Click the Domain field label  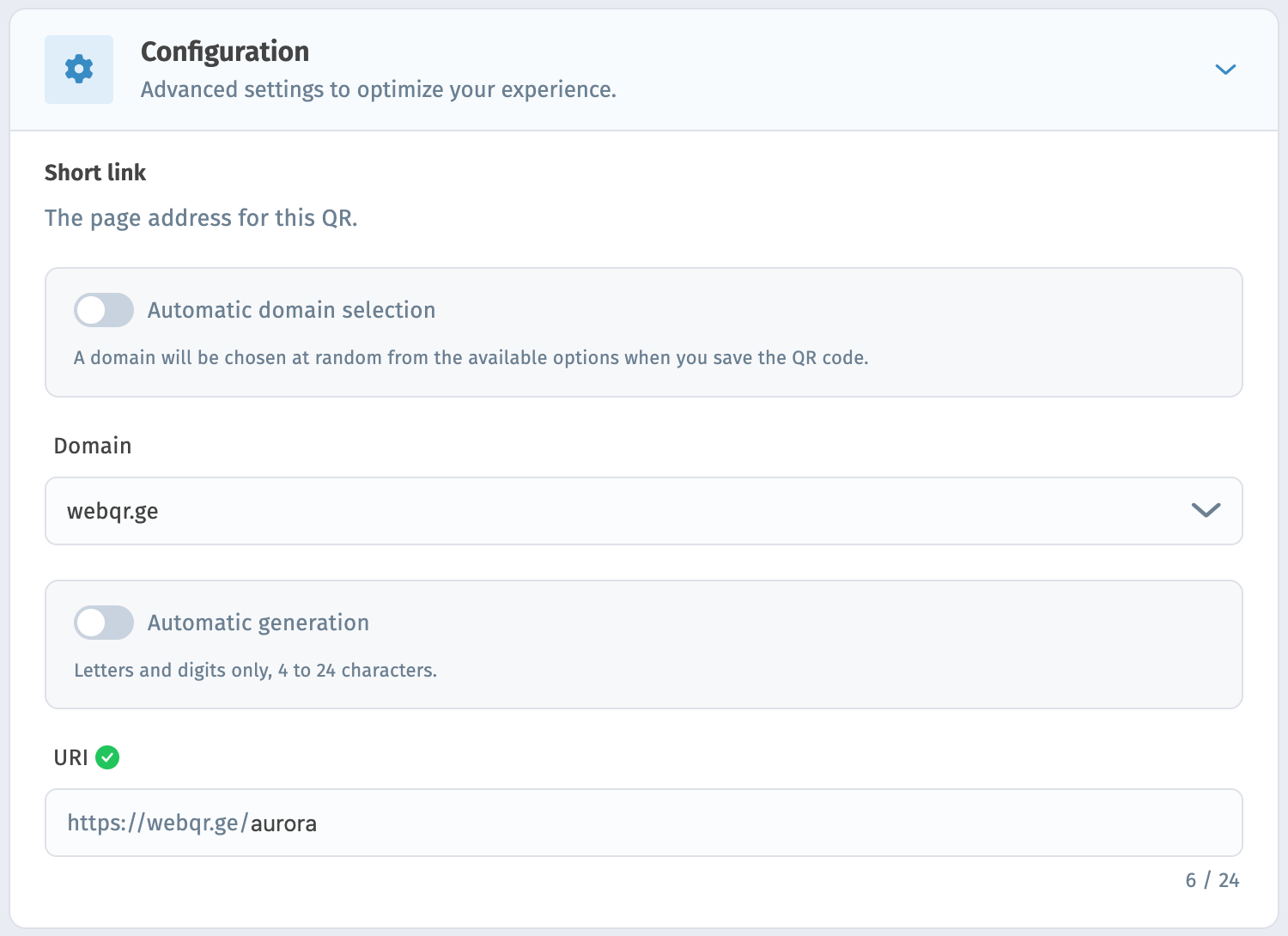(x=93, y=446)
